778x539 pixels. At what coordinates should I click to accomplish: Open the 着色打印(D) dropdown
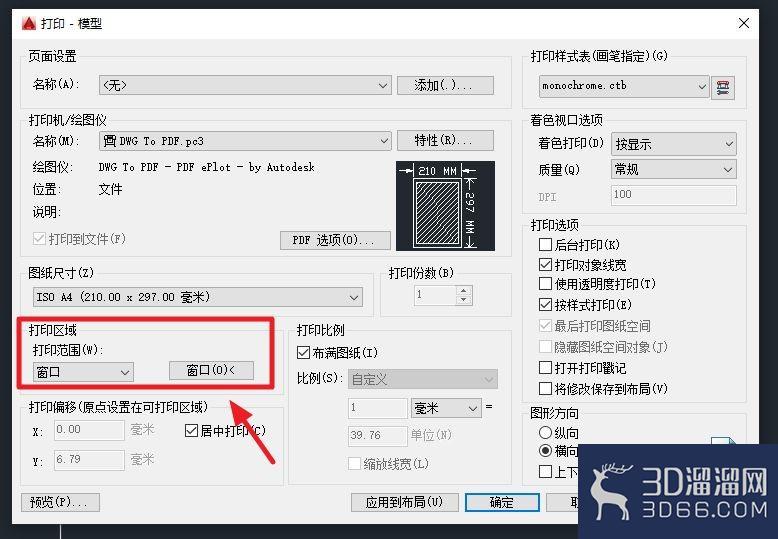[674, 144]
